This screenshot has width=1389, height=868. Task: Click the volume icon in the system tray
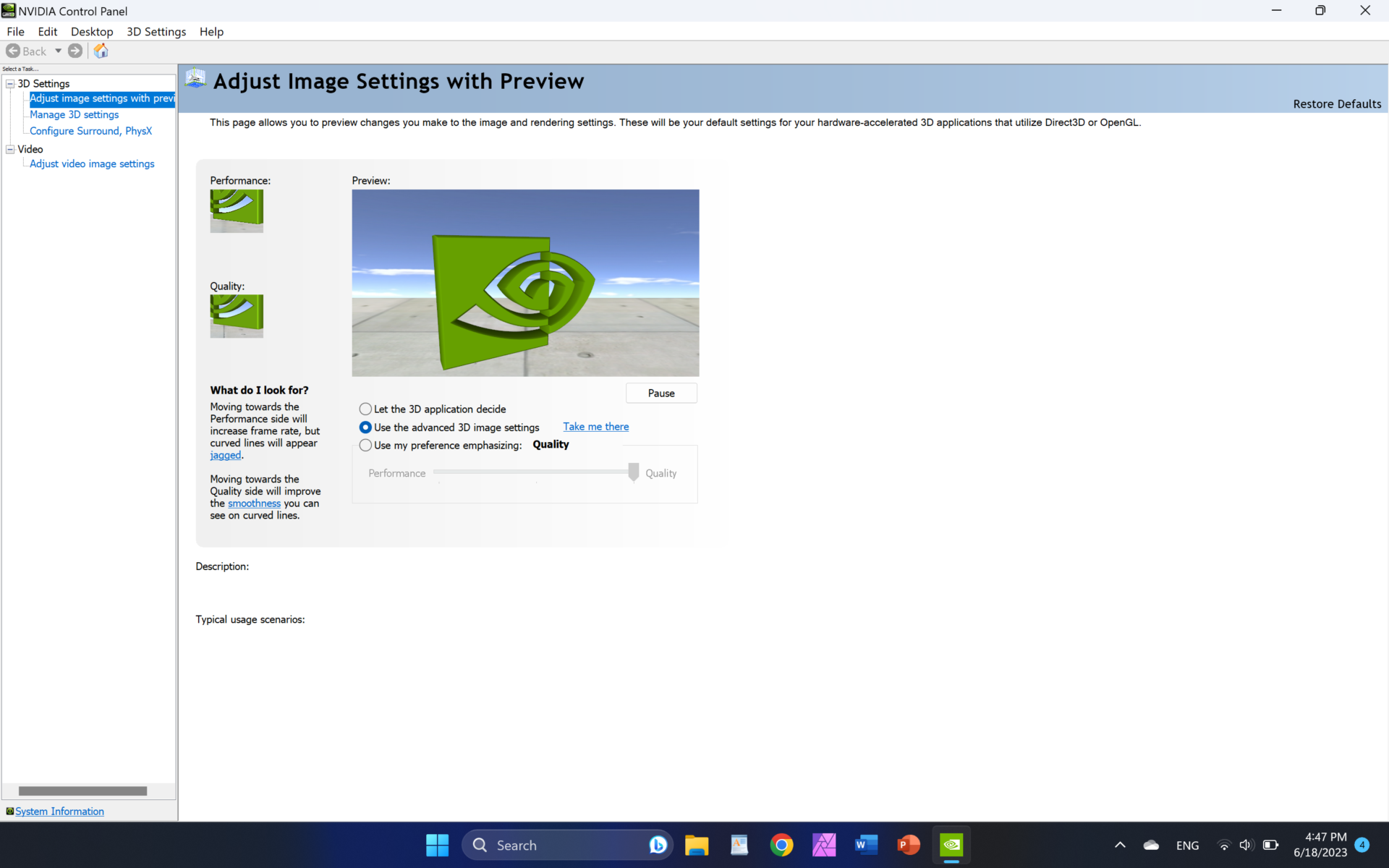pos(1246,845)
